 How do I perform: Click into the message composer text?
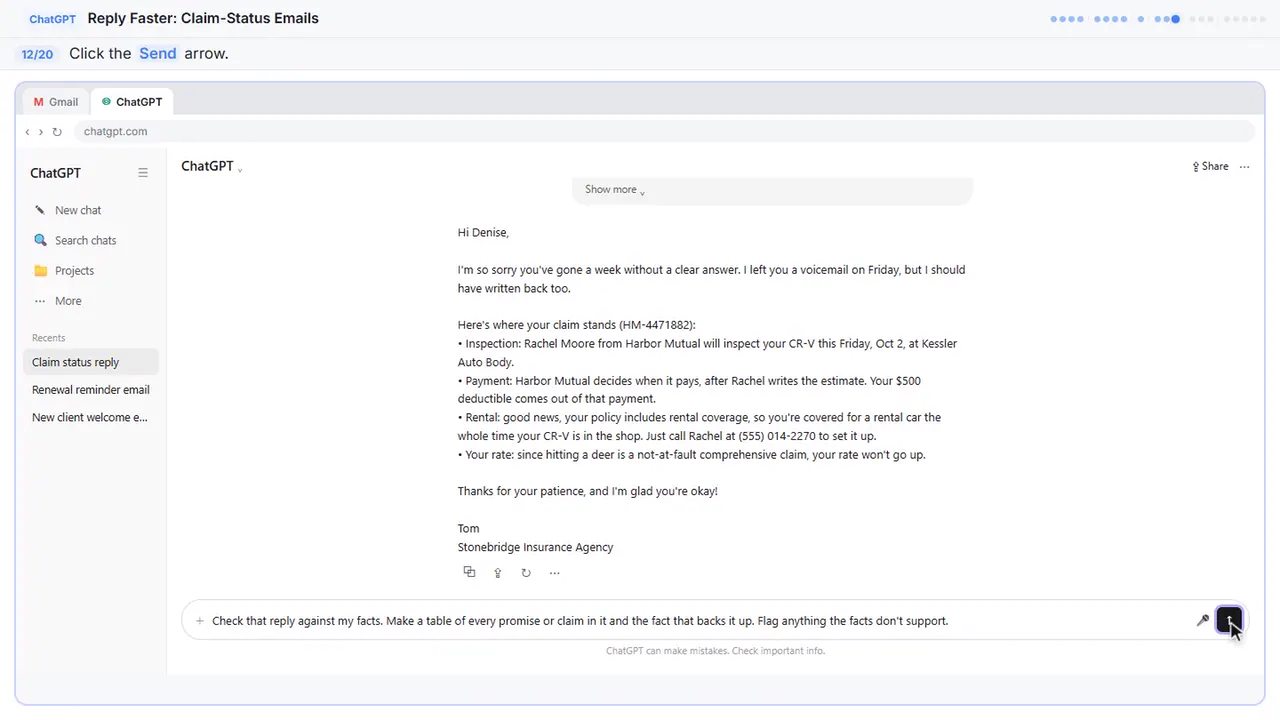point(580,621)
